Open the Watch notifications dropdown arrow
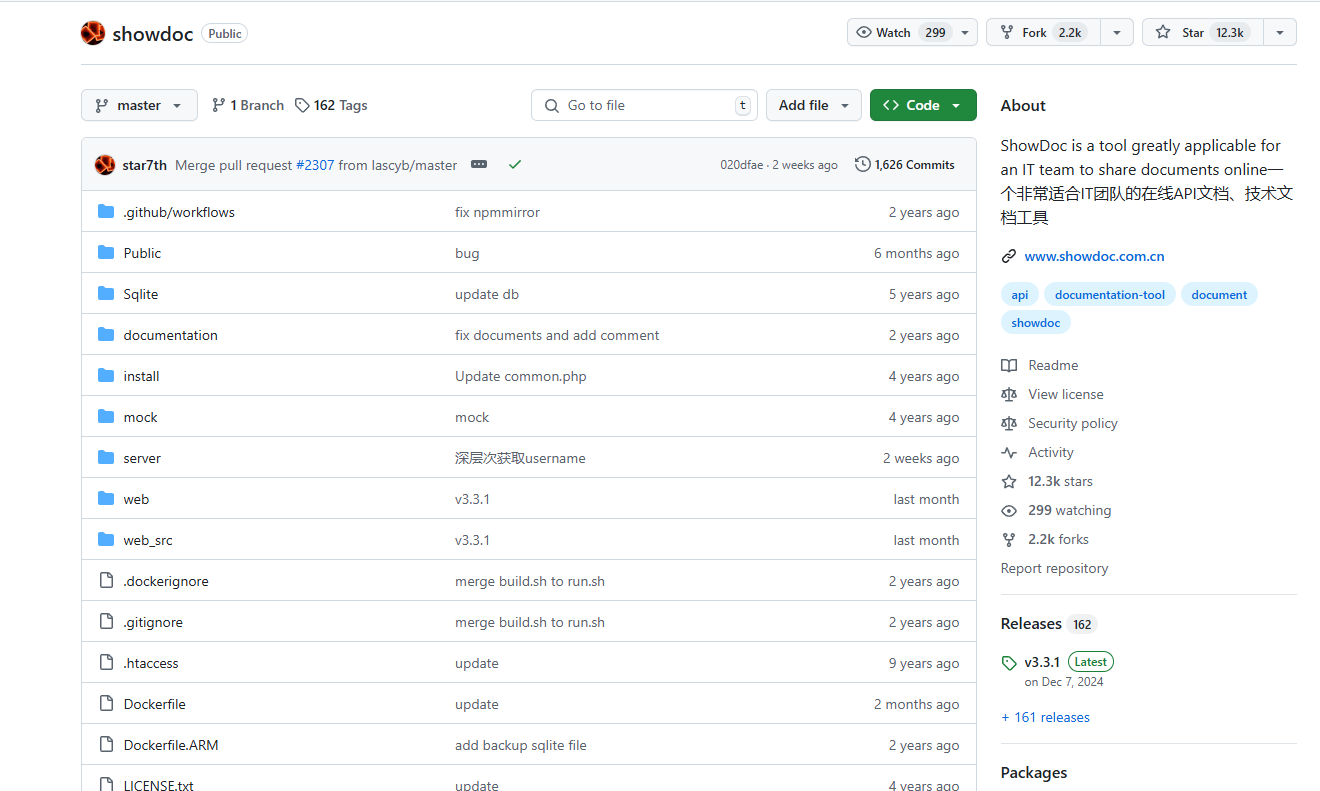The image size is (1320, 791). (965, 32)
